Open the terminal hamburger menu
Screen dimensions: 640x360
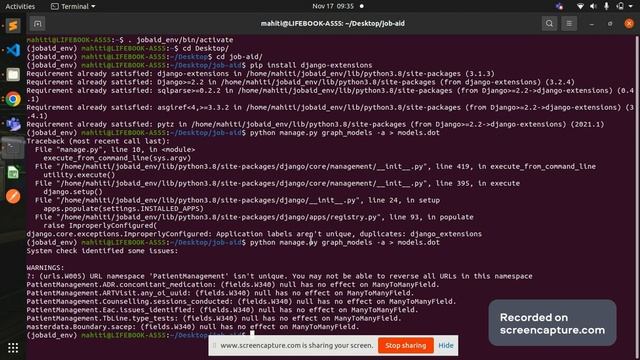click(x=569, y=24)
